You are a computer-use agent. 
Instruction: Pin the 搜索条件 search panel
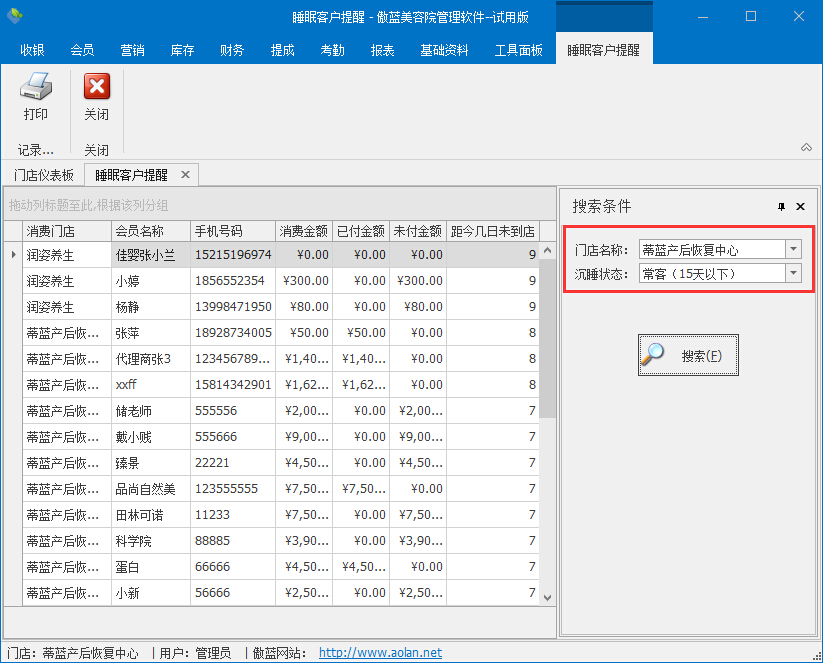[x=782, y=207]
